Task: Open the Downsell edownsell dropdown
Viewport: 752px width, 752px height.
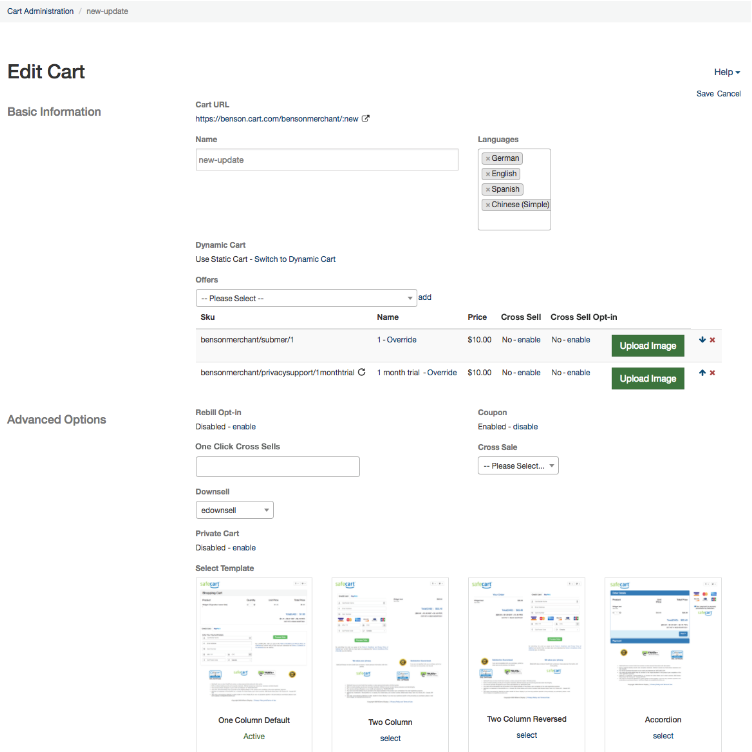Action: tap(235, 511)
